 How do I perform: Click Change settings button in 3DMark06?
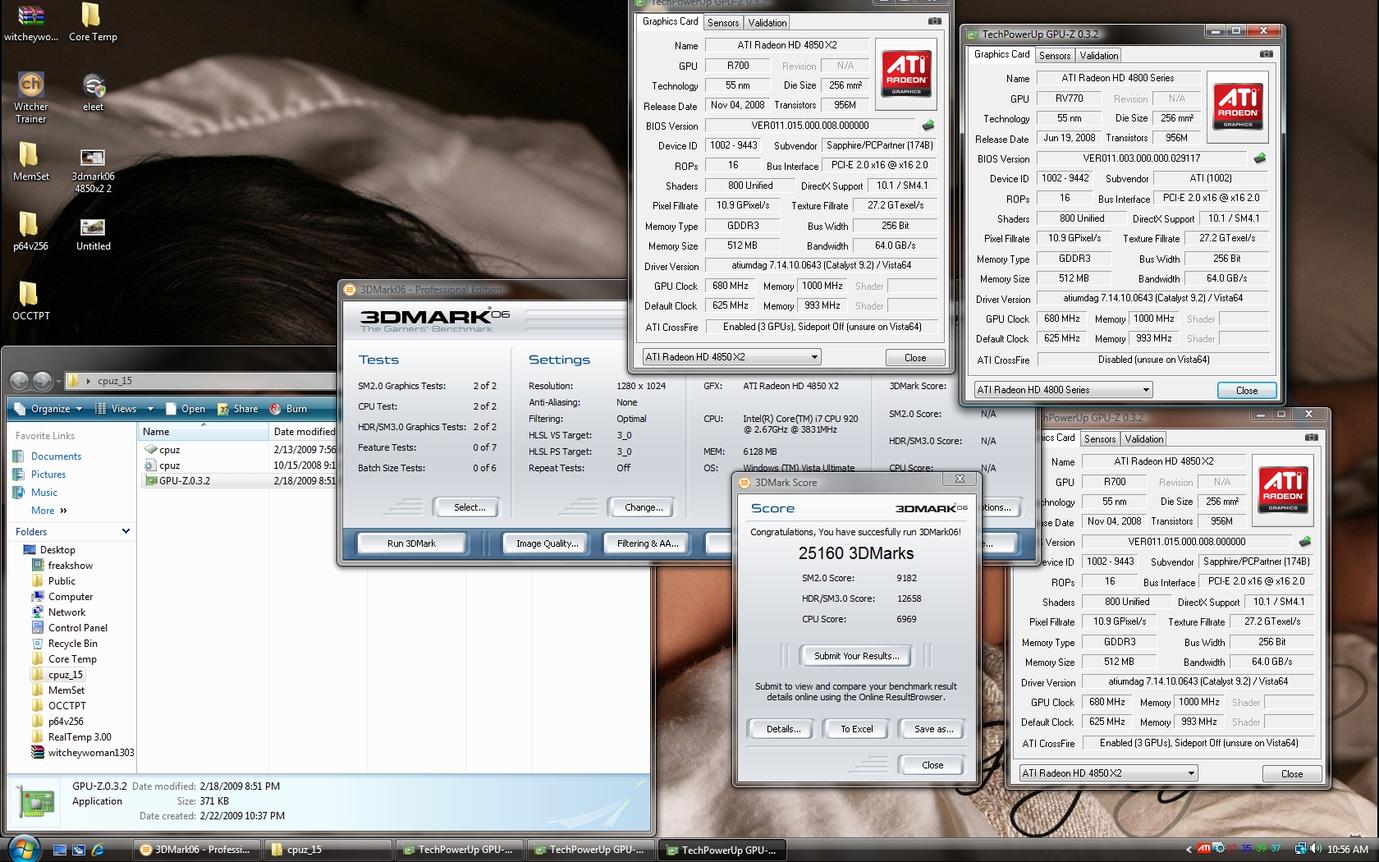pos(643,507)
